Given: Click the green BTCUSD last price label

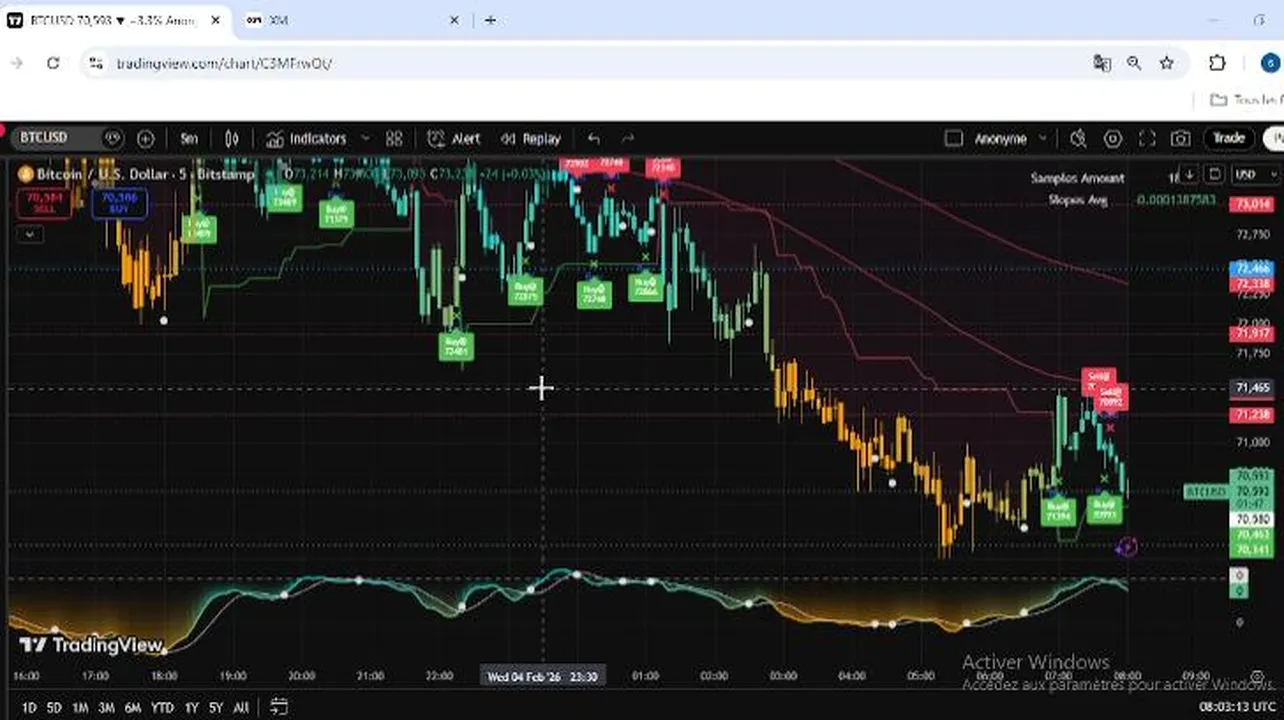Looking at the screenshot, I should 1205,491.
